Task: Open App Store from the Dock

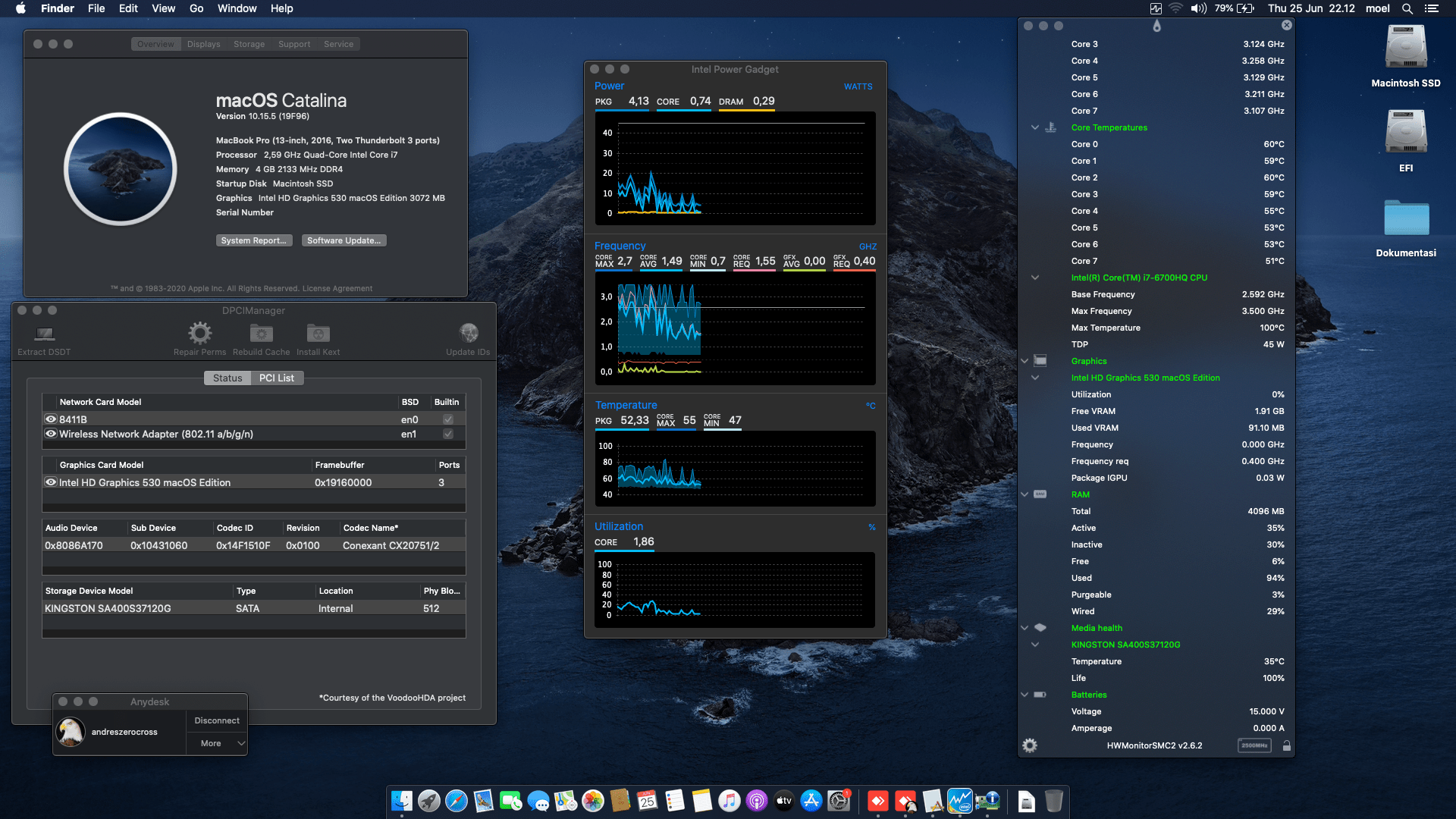Action: [811, 801]
